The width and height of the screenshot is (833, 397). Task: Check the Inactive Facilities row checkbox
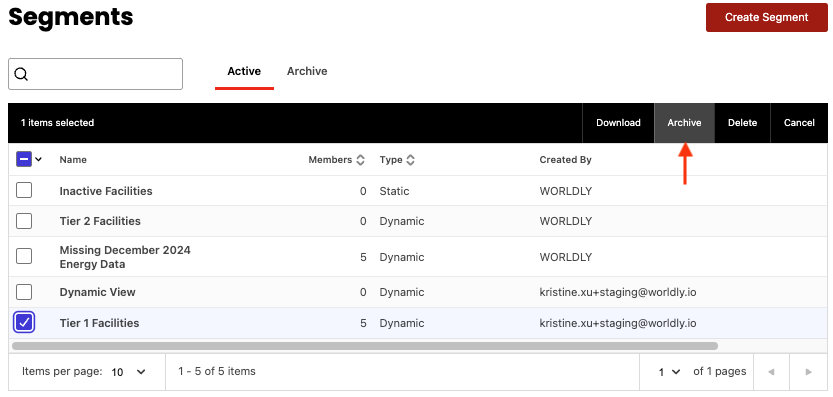coord(24,190)
